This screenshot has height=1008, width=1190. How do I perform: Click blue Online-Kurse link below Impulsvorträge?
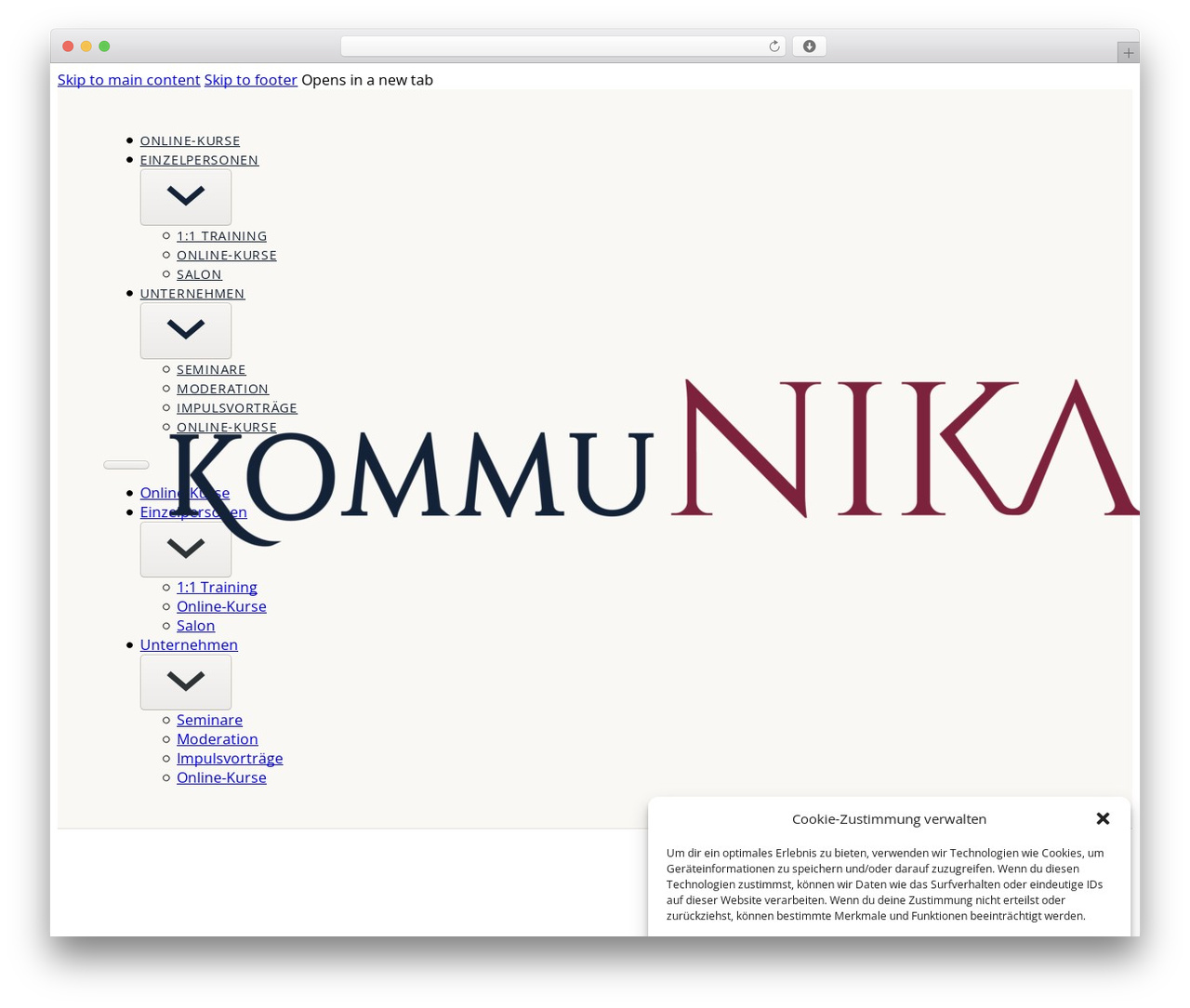(x=221, y=778)
